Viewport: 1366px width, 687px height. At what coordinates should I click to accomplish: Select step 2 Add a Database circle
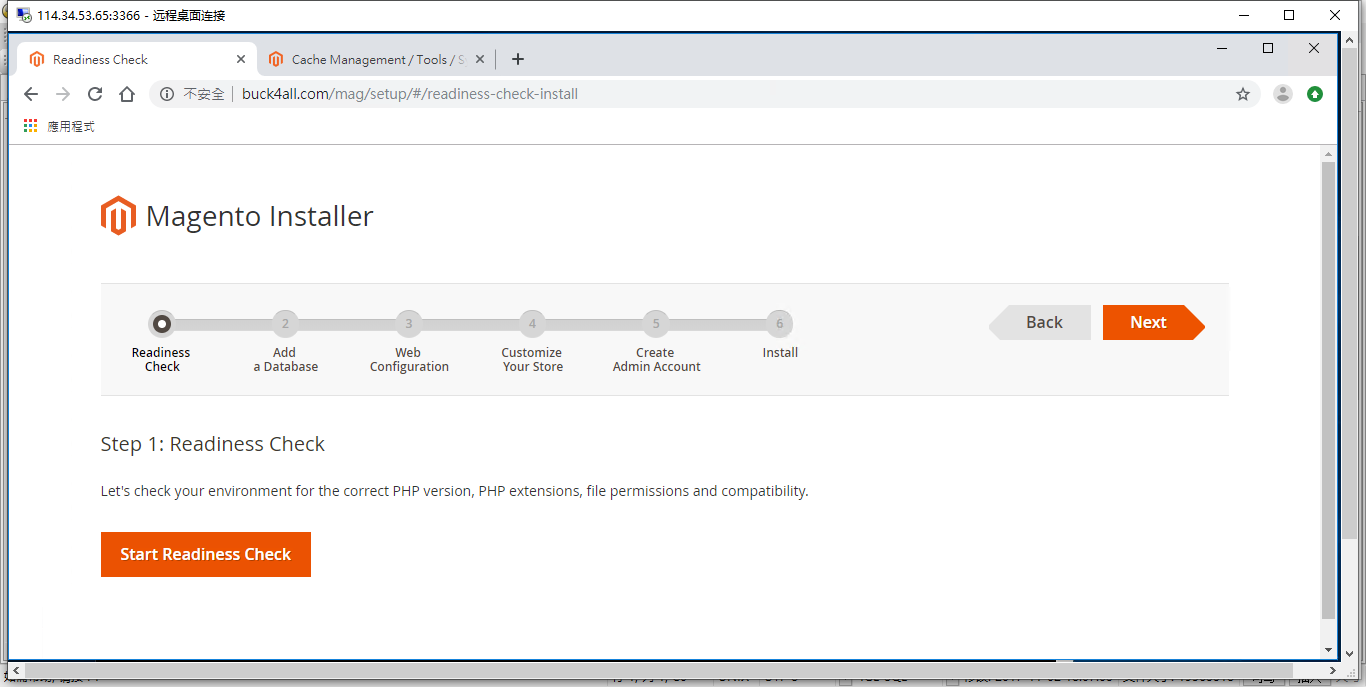(285, 324)
